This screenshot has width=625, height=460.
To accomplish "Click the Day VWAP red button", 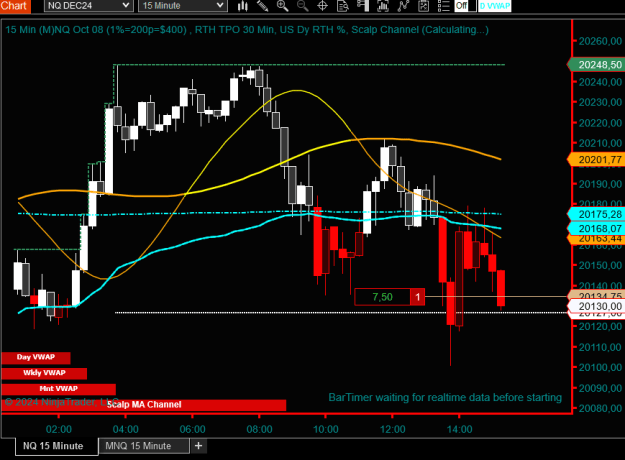I will point(36,357).
